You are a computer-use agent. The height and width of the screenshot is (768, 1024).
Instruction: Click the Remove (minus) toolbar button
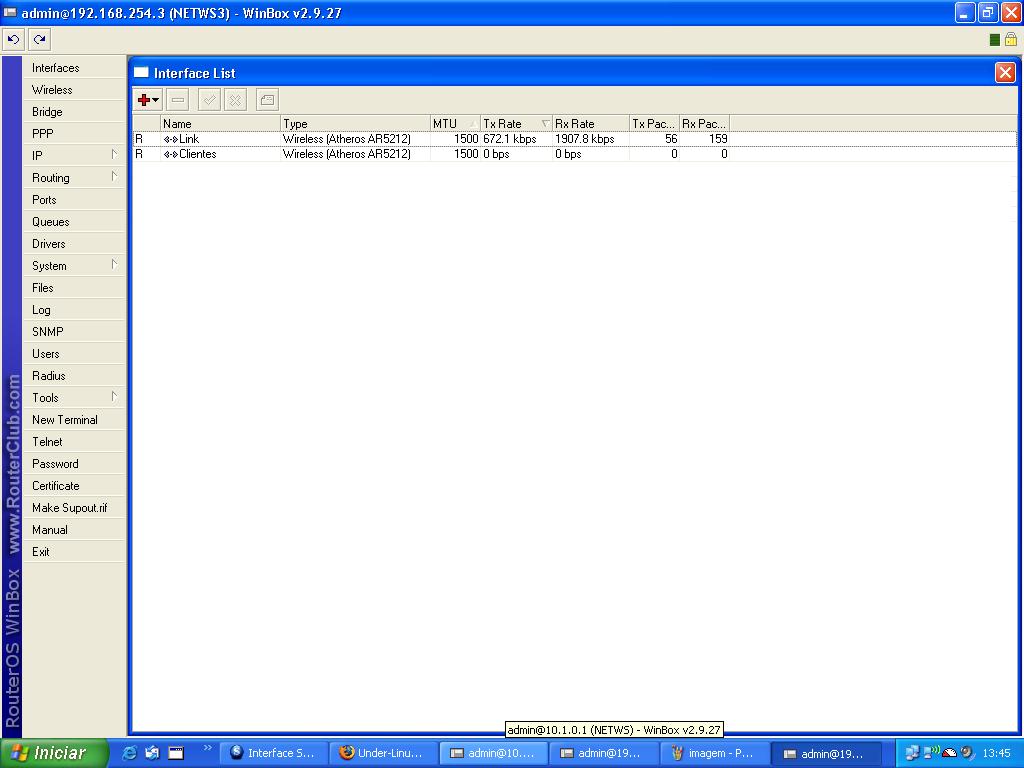coord(178,100)
